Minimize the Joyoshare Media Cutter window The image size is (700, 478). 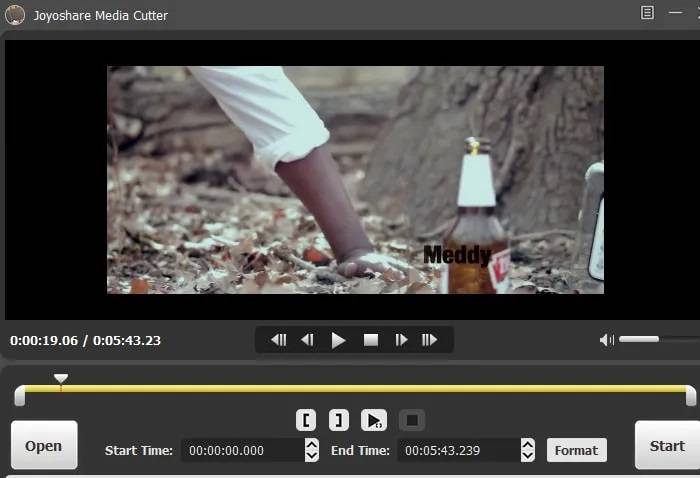pos(675,12)
